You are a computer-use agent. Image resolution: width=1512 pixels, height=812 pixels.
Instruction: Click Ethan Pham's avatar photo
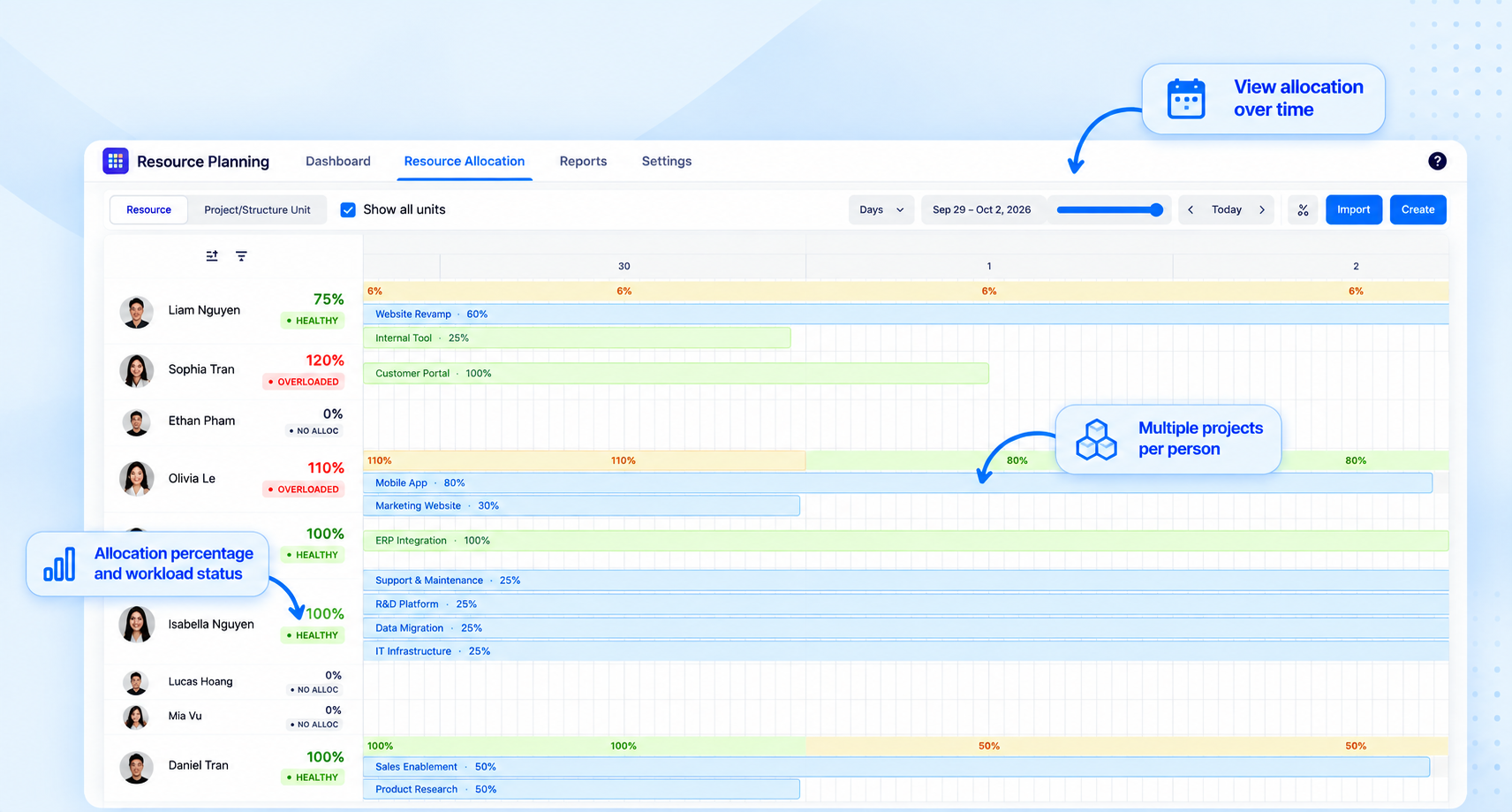point(136,422)
